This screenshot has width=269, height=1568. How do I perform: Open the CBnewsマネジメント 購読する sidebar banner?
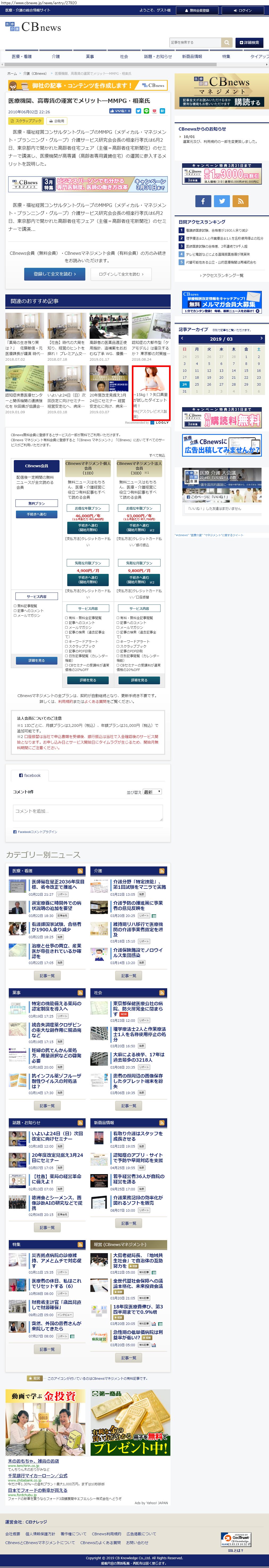[221, 91]
